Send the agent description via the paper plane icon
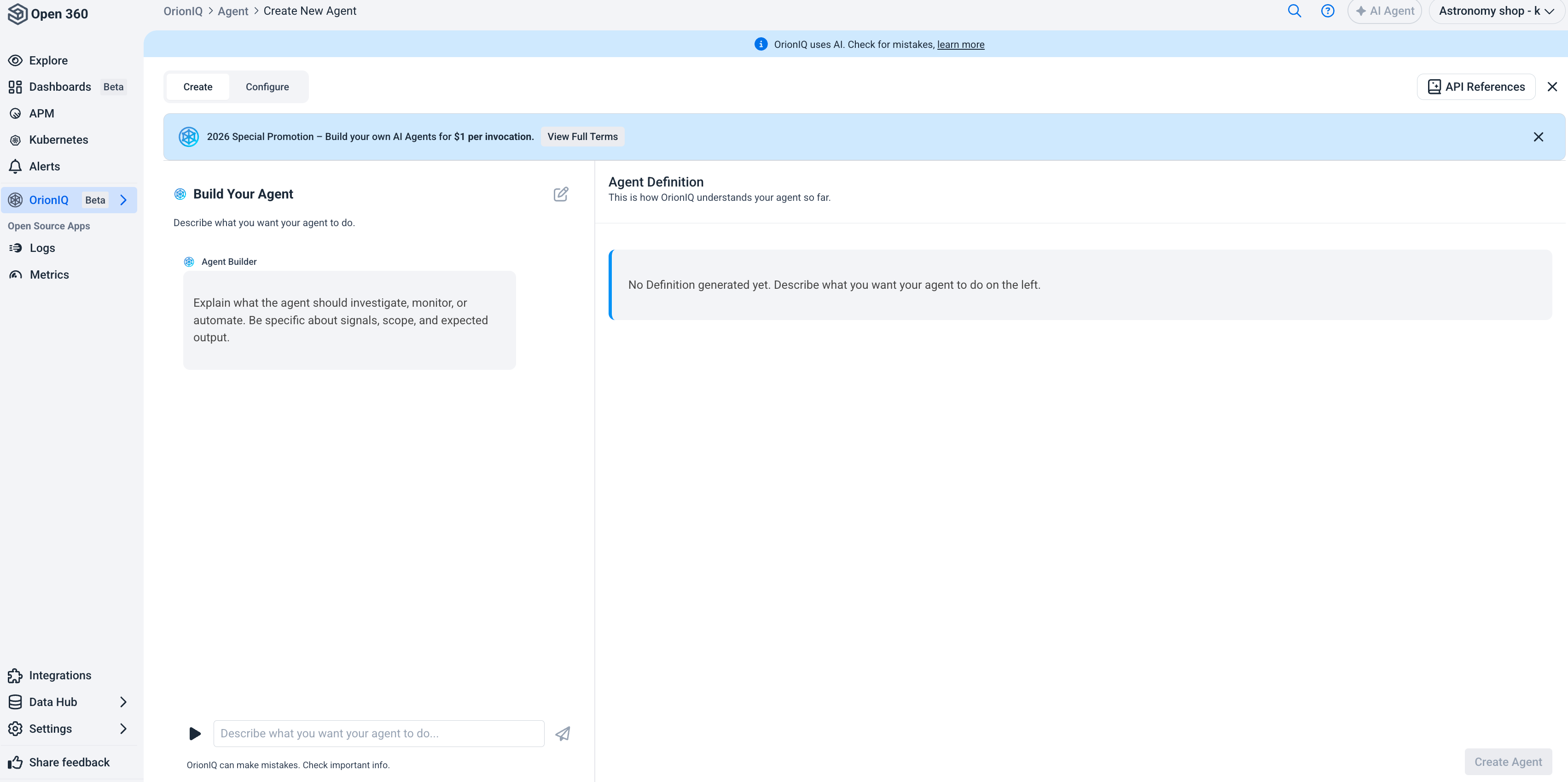 (x=562, y=733)
